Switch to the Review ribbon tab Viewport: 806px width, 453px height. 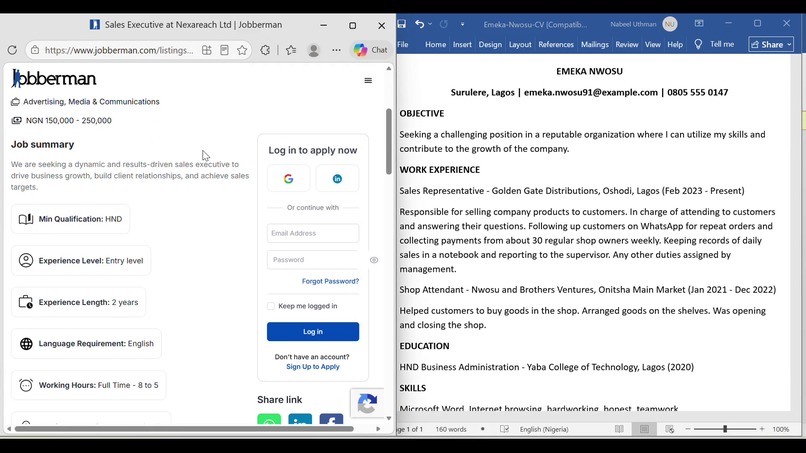click(x=627, y=45)
